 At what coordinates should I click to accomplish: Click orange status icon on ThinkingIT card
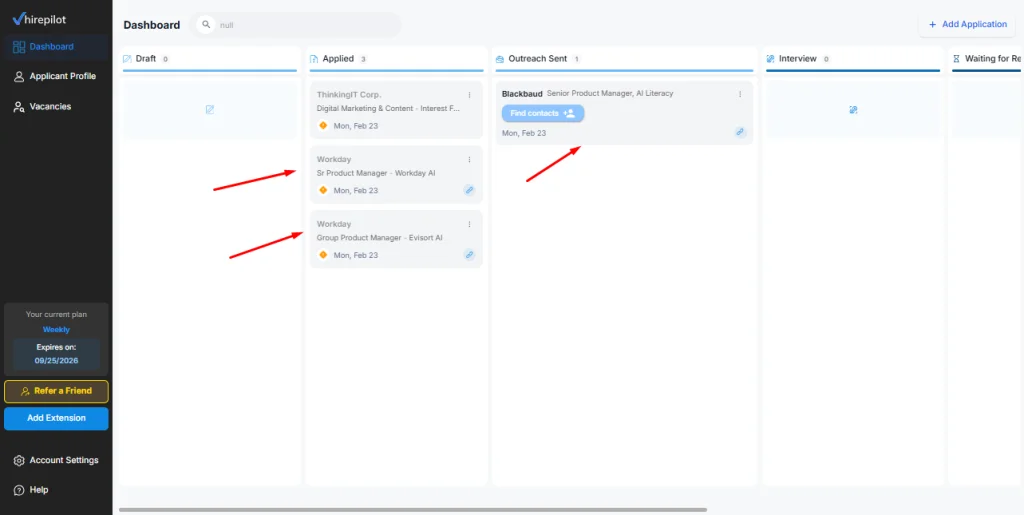(323, 126)
